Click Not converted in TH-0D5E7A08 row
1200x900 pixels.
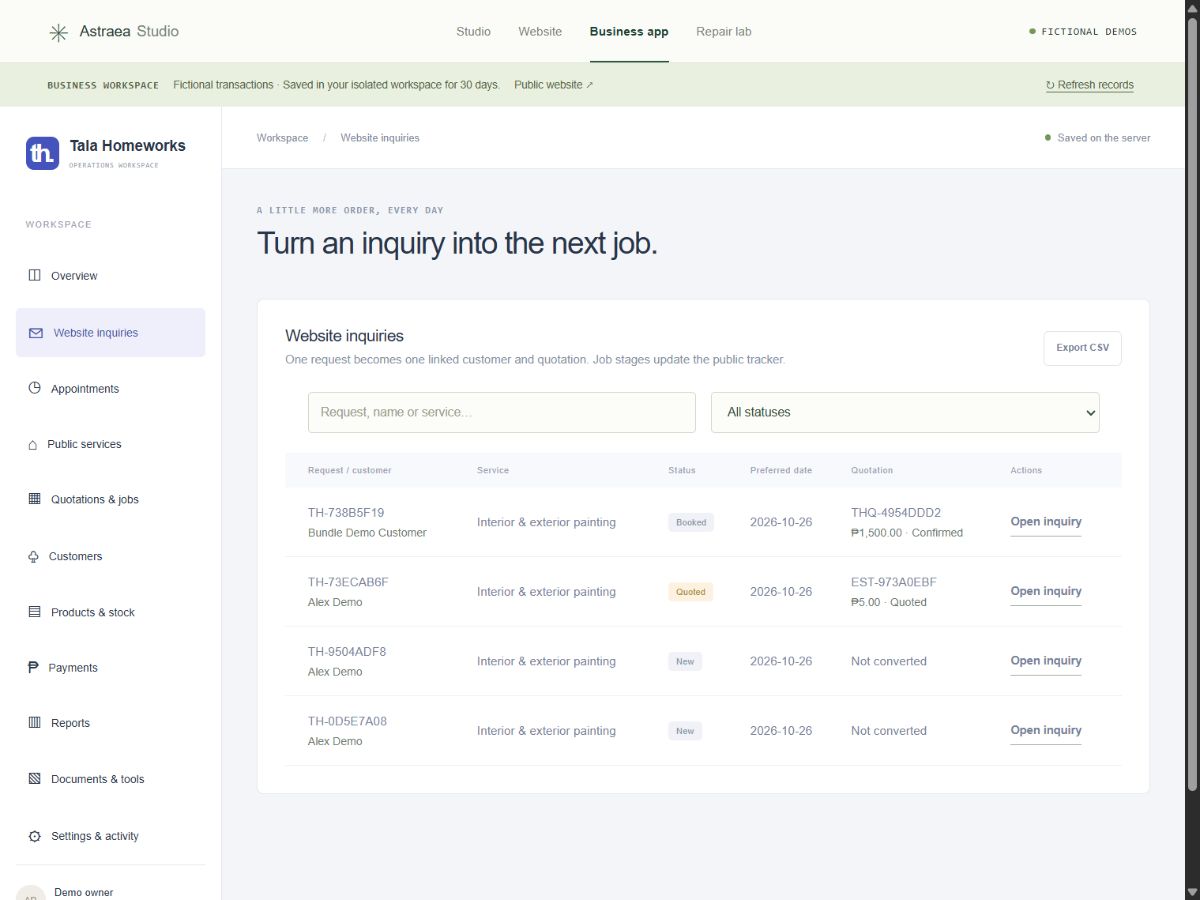click(x=889, y=731)
